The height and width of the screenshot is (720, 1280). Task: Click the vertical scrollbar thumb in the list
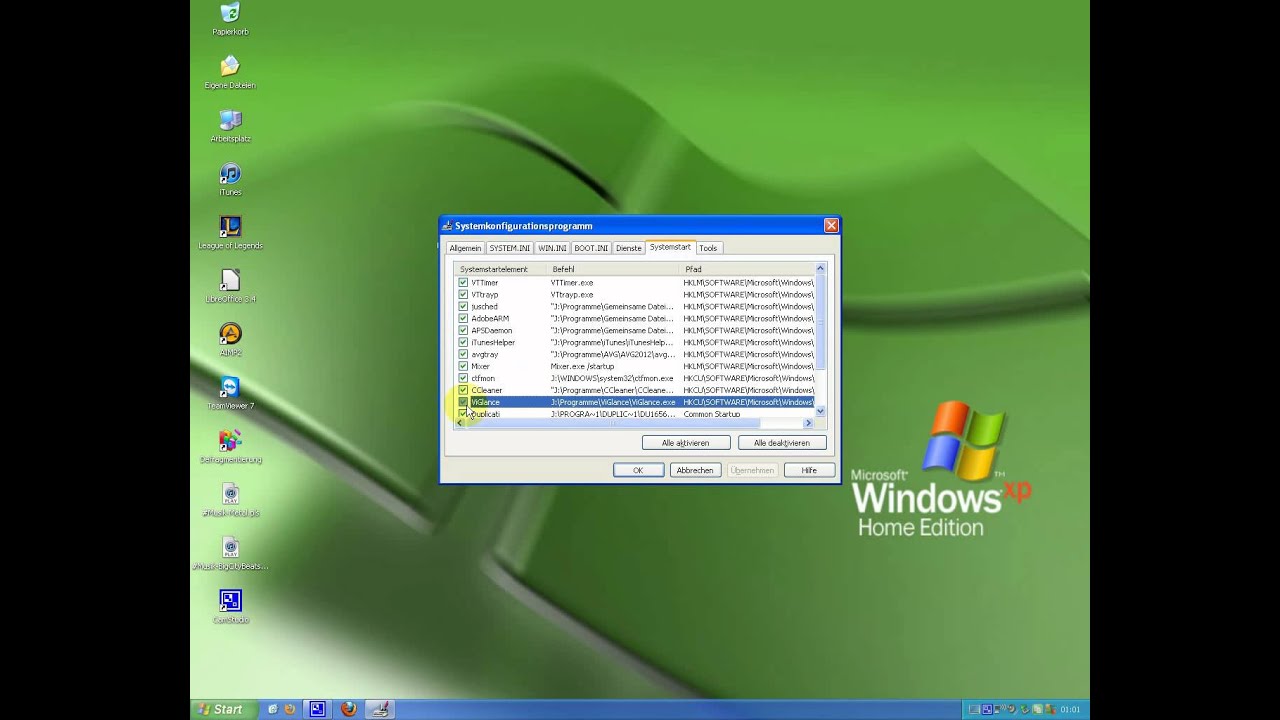(820, 320)
